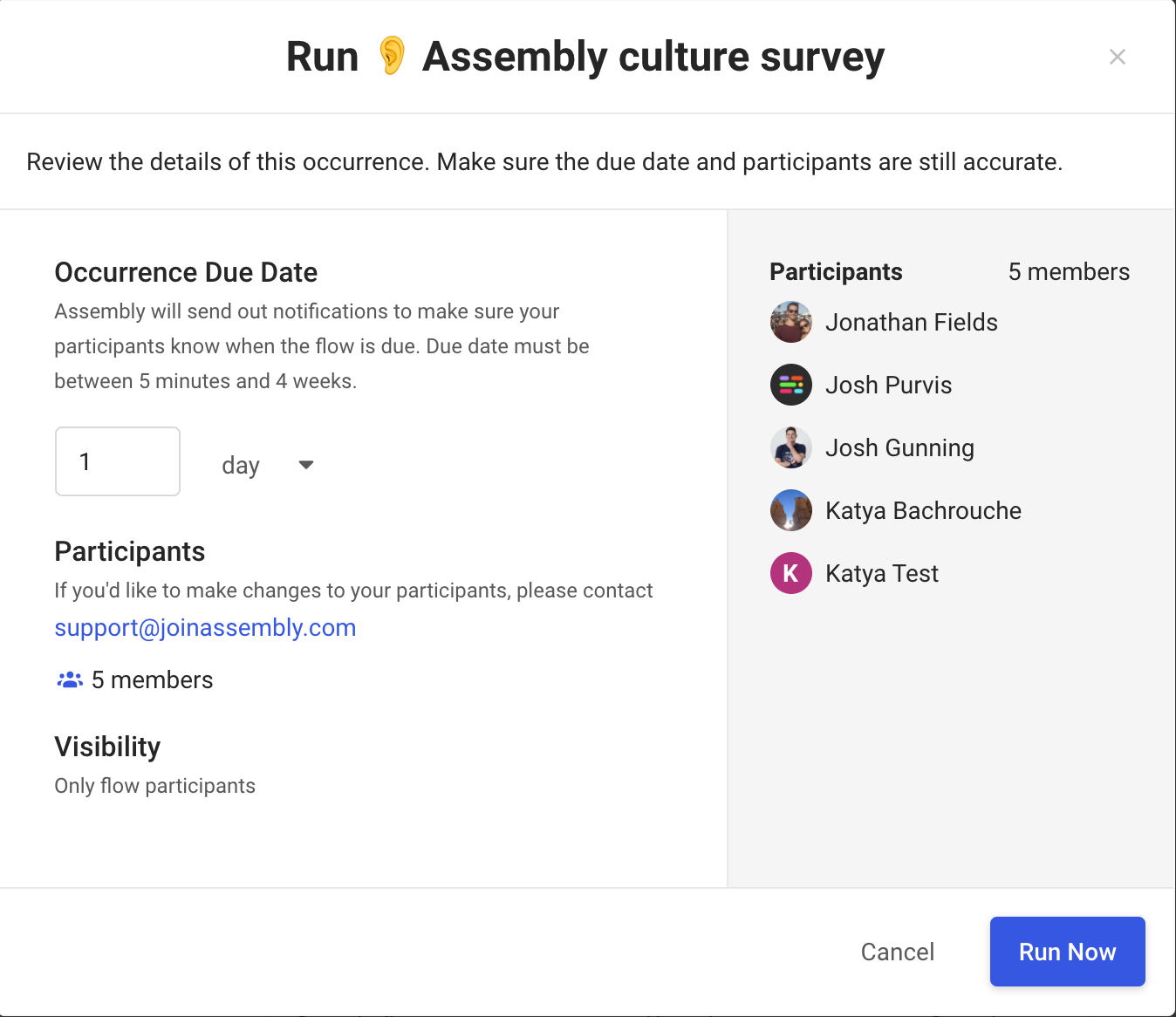
Task: Click the Josh Gunning participant name
Action: 899,447
